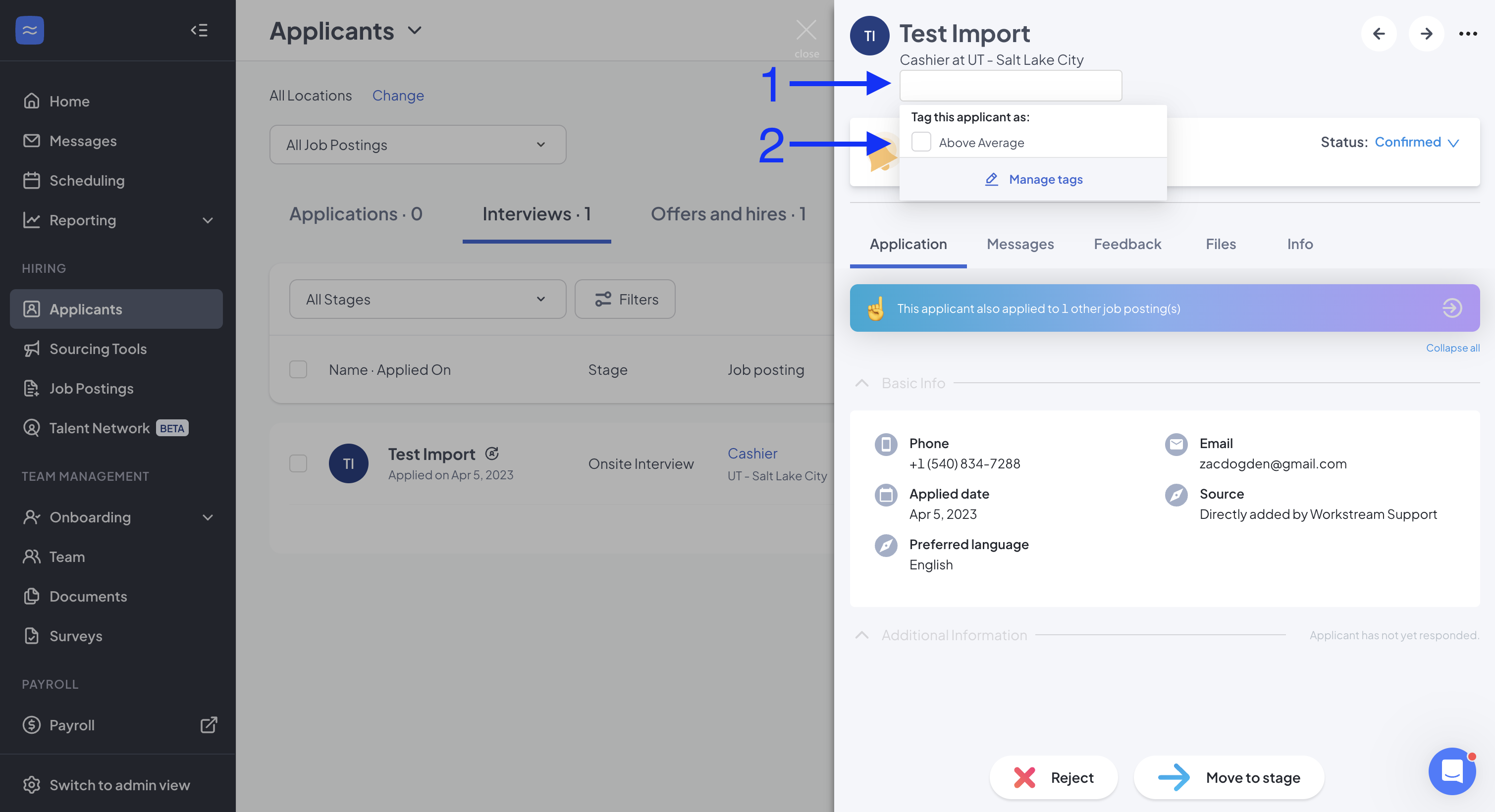Click the Payroll external link icon
The image size is (1495, 812).
point(209,724)
